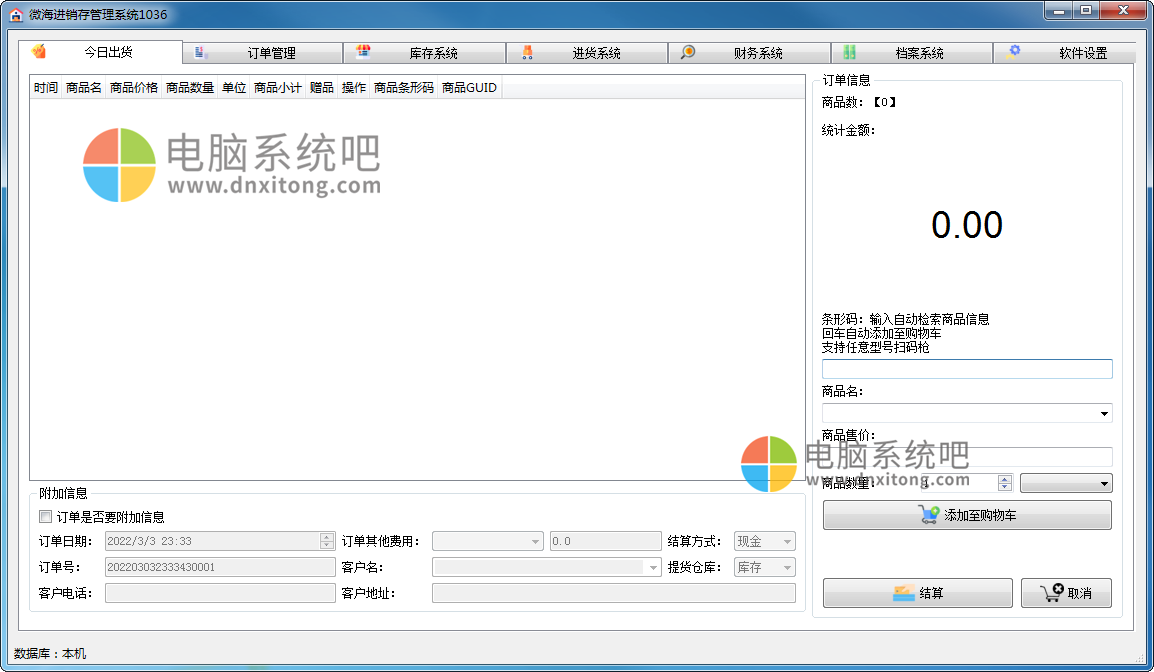Click the barcode 条形码 input field

[966, 369]
